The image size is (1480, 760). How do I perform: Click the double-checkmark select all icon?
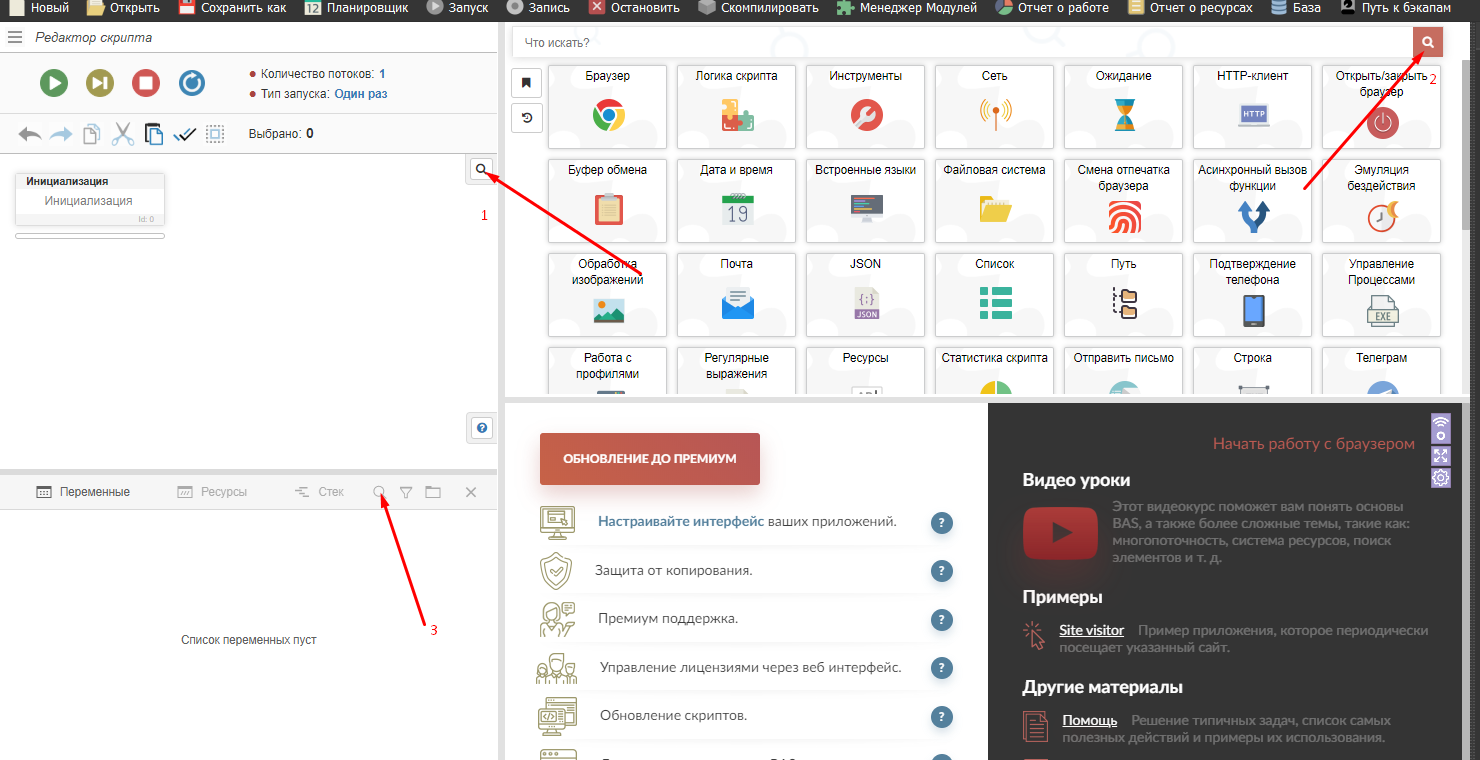point(184,134)
